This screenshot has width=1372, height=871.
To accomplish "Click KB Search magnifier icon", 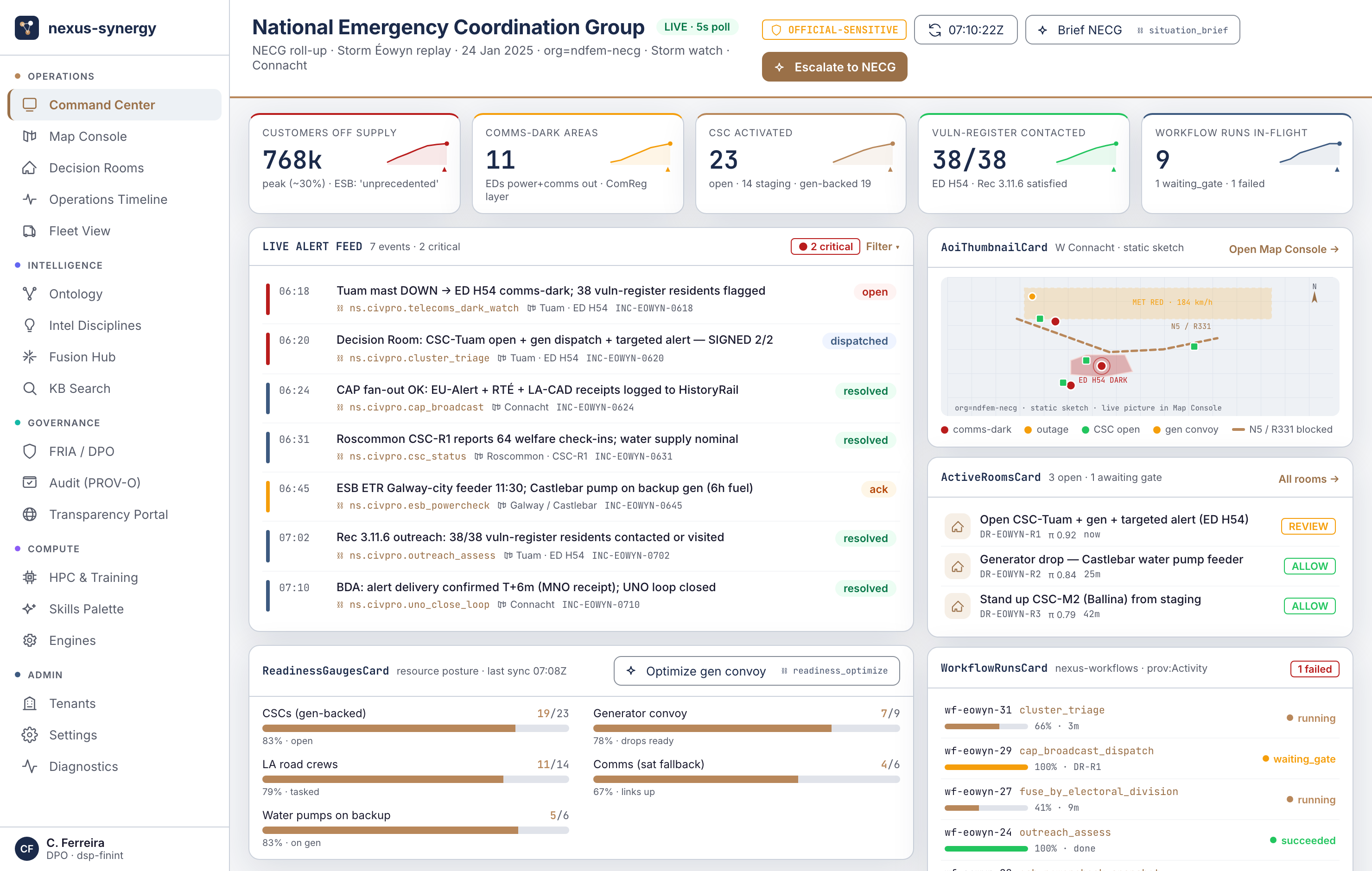I will (x=30, y=389).
